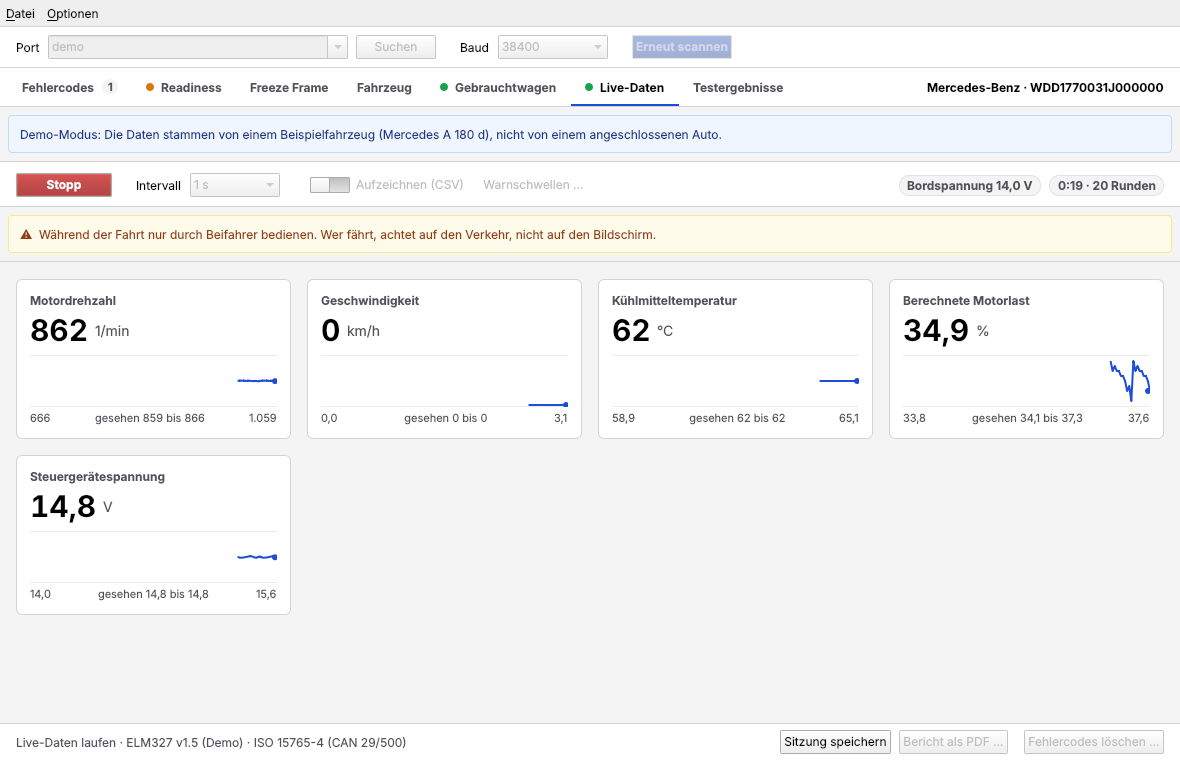
Task: Stop live data with the Stopp button
Action: [64, 185]
